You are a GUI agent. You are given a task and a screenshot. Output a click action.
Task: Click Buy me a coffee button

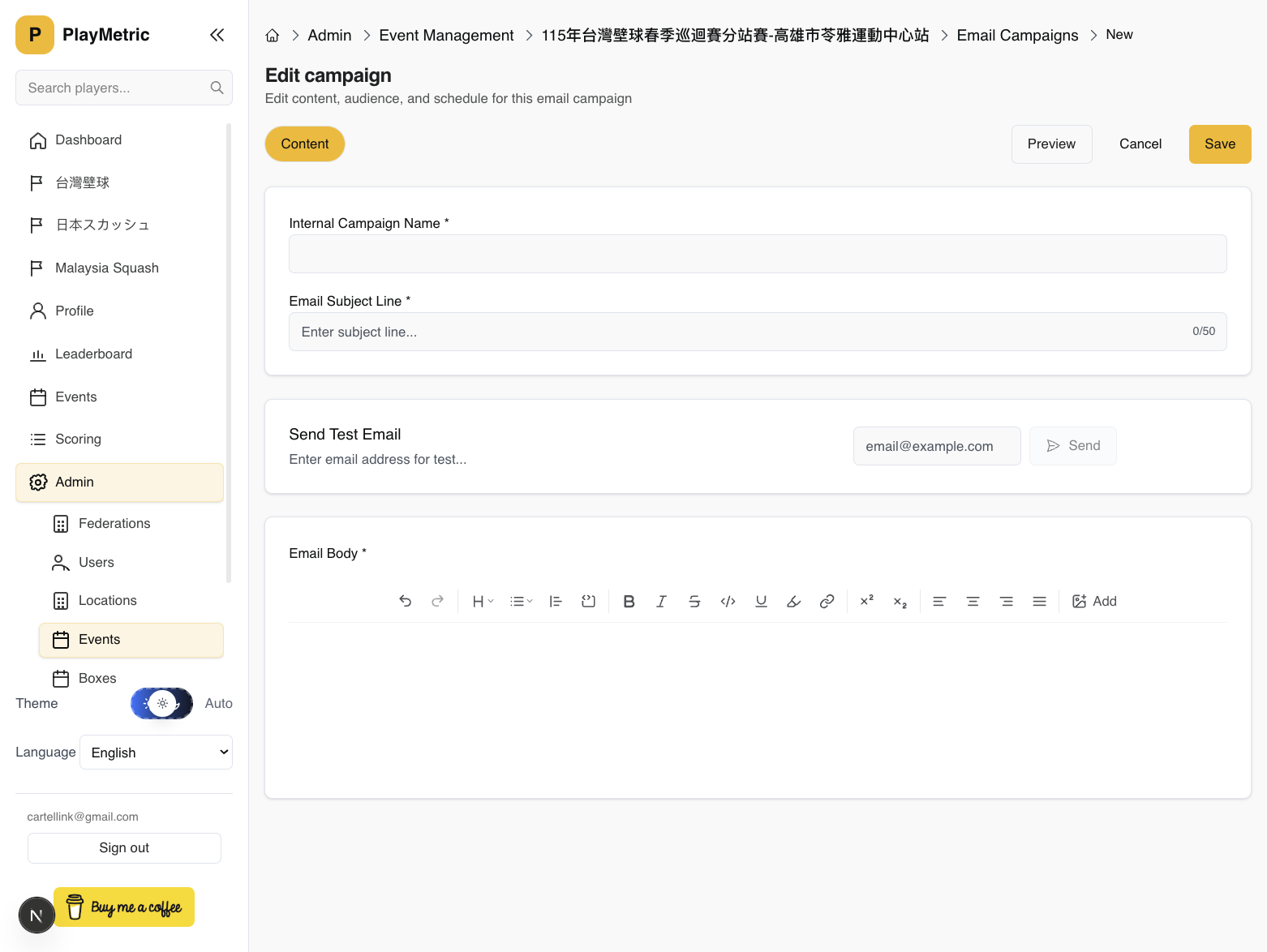coord(124,907)
